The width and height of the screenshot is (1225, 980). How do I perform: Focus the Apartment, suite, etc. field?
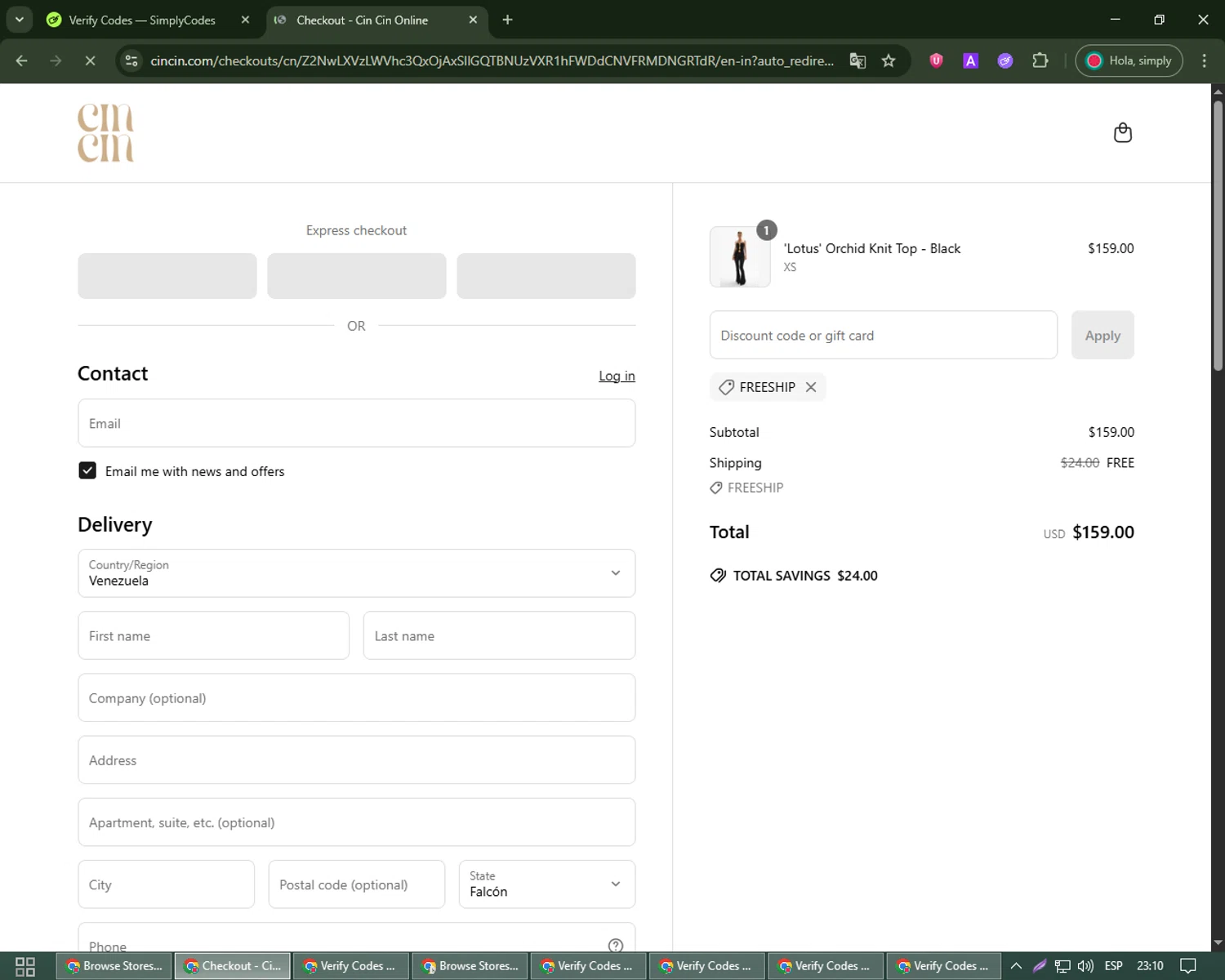[356, 822]
